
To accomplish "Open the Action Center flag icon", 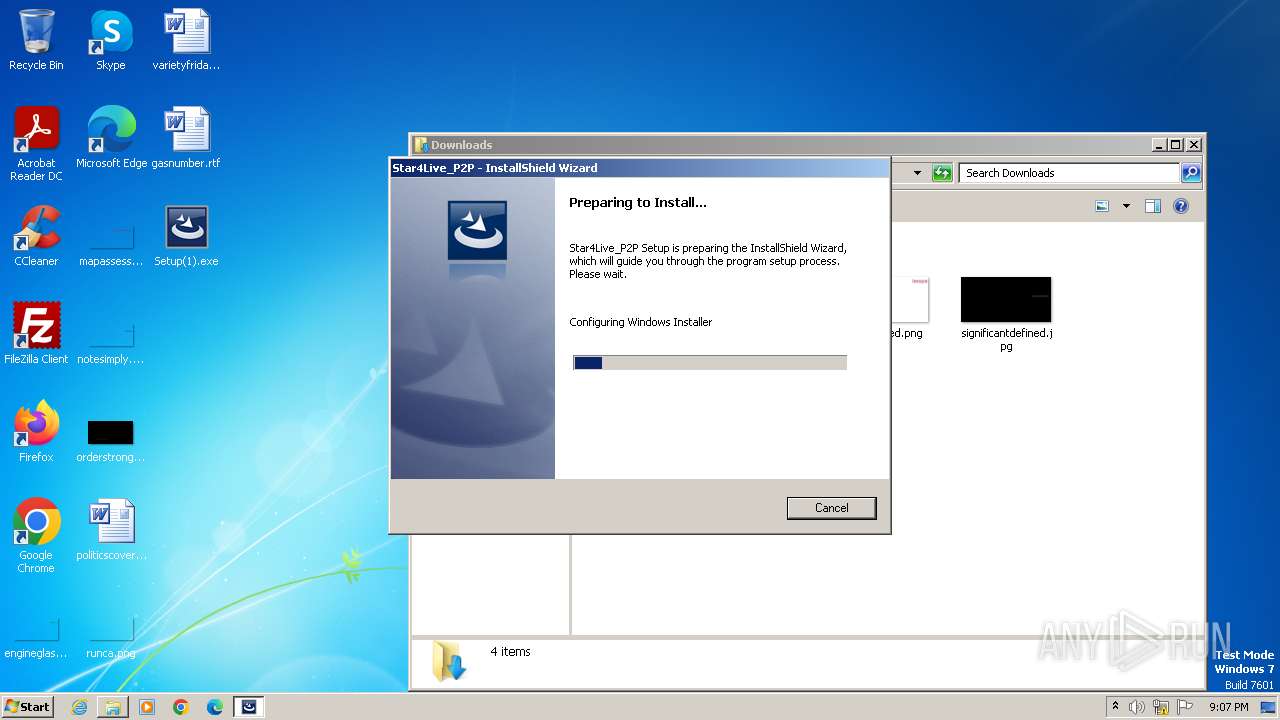I will pos(1185,707).
